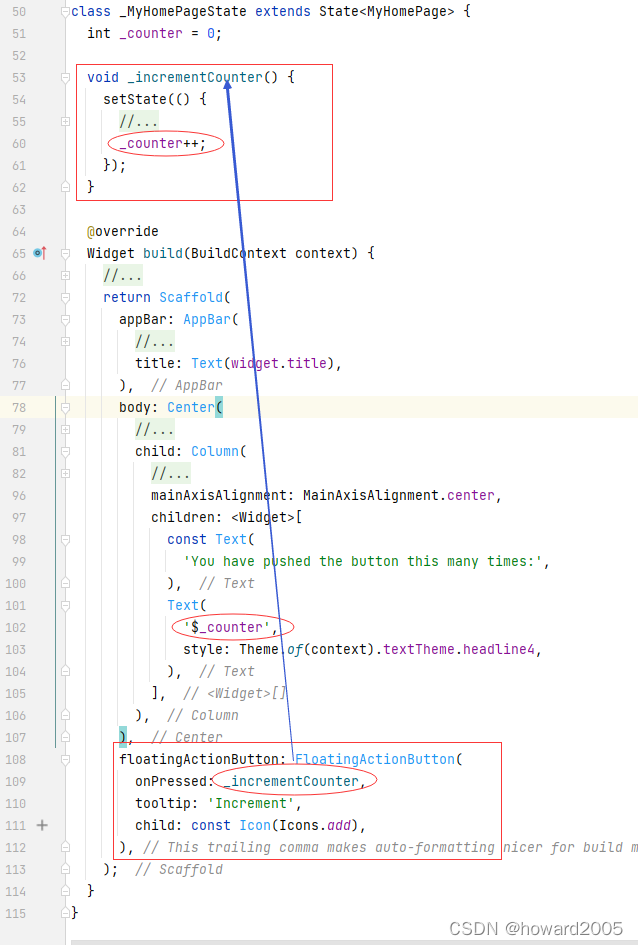Image resolution: width=638 pixels, height=945 pixels.
Task: Collapse the _MyHomePageState class fold marker
Action: [65, 11]
